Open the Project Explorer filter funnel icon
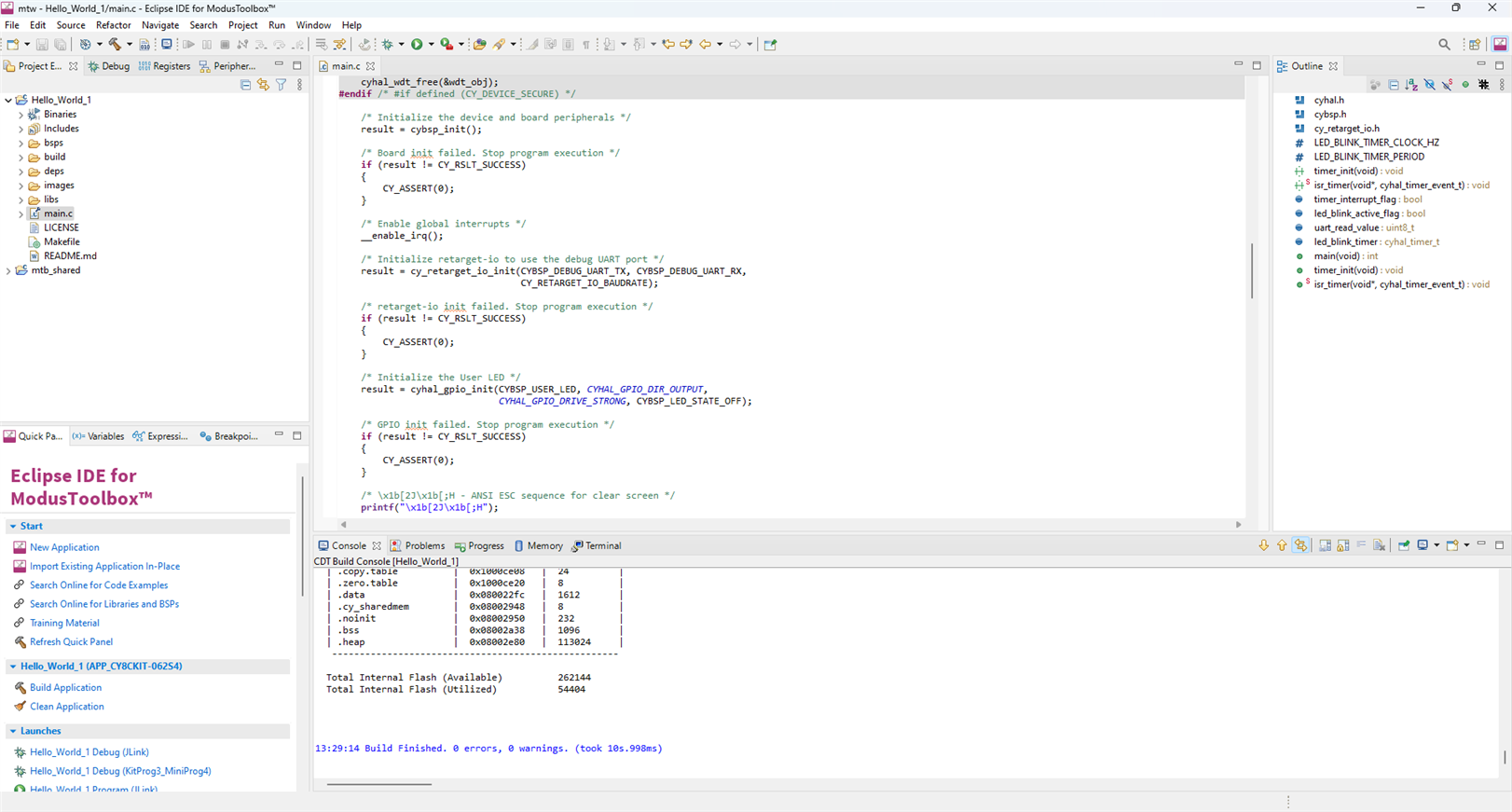 (x=281, y=84)
